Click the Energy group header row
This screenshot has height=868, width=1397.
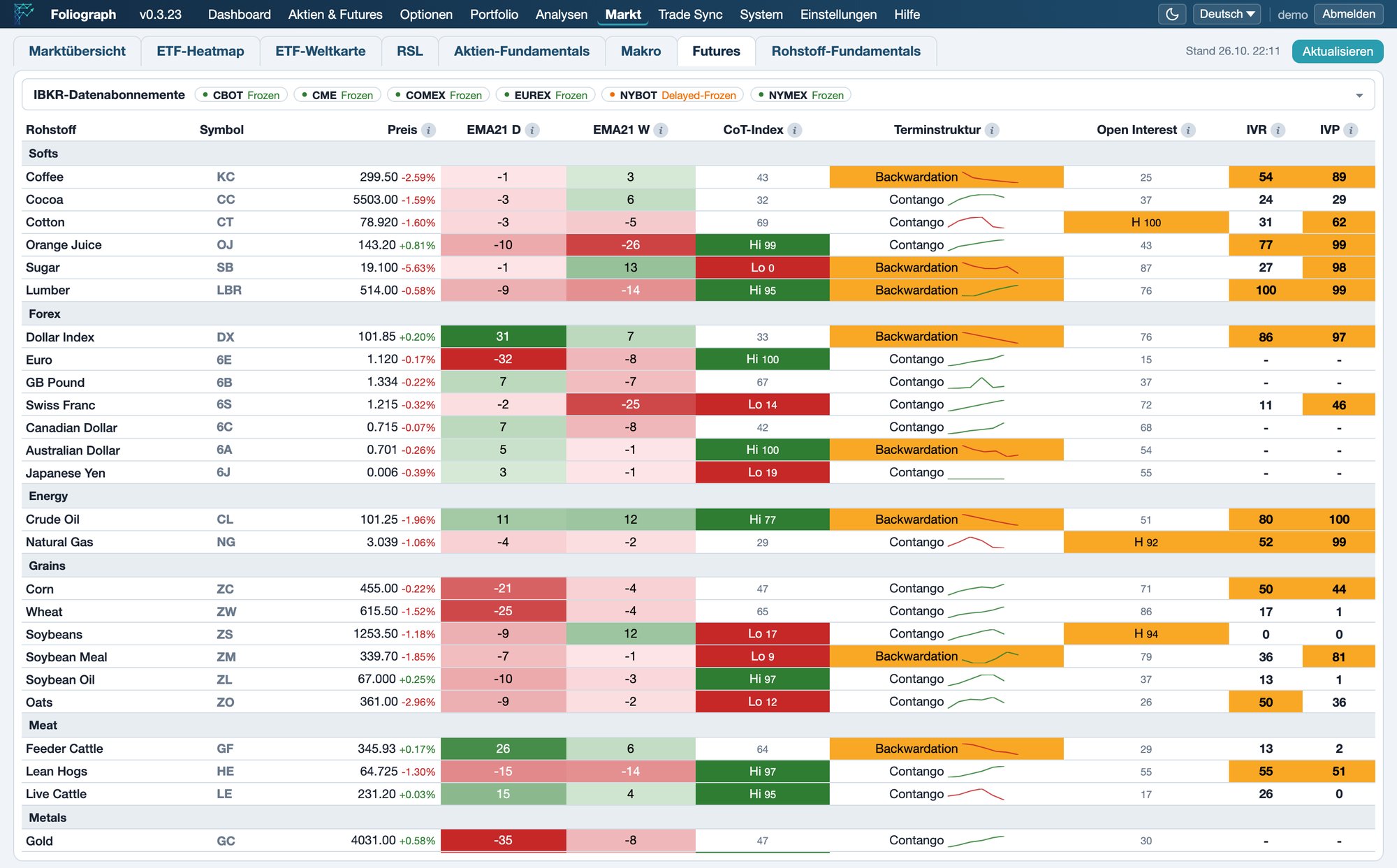698,496
